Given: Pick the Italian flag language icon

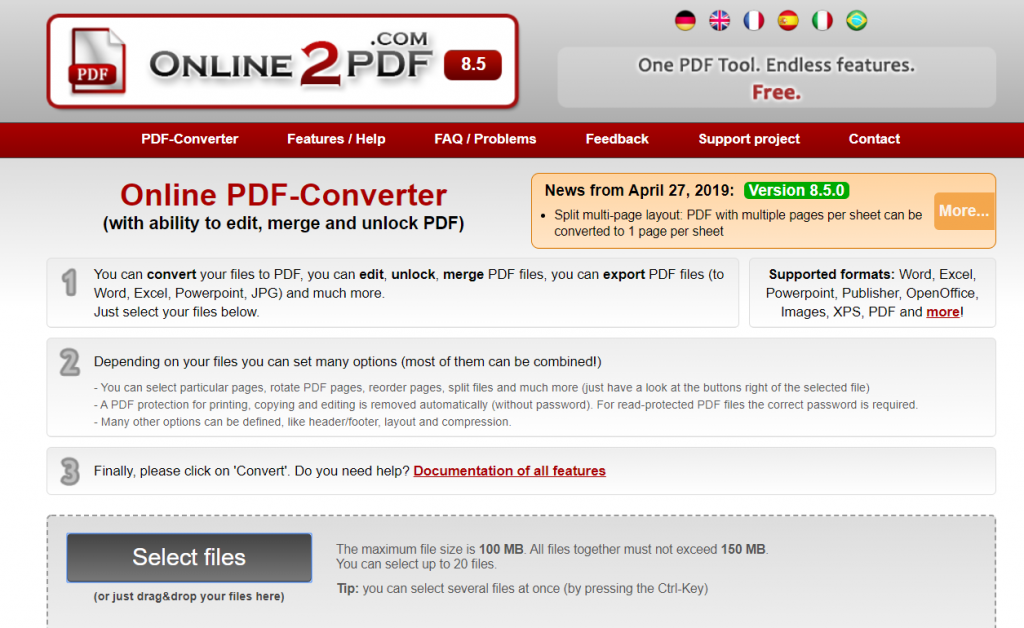Looking at the screenshot, I should tap(822, 21).
